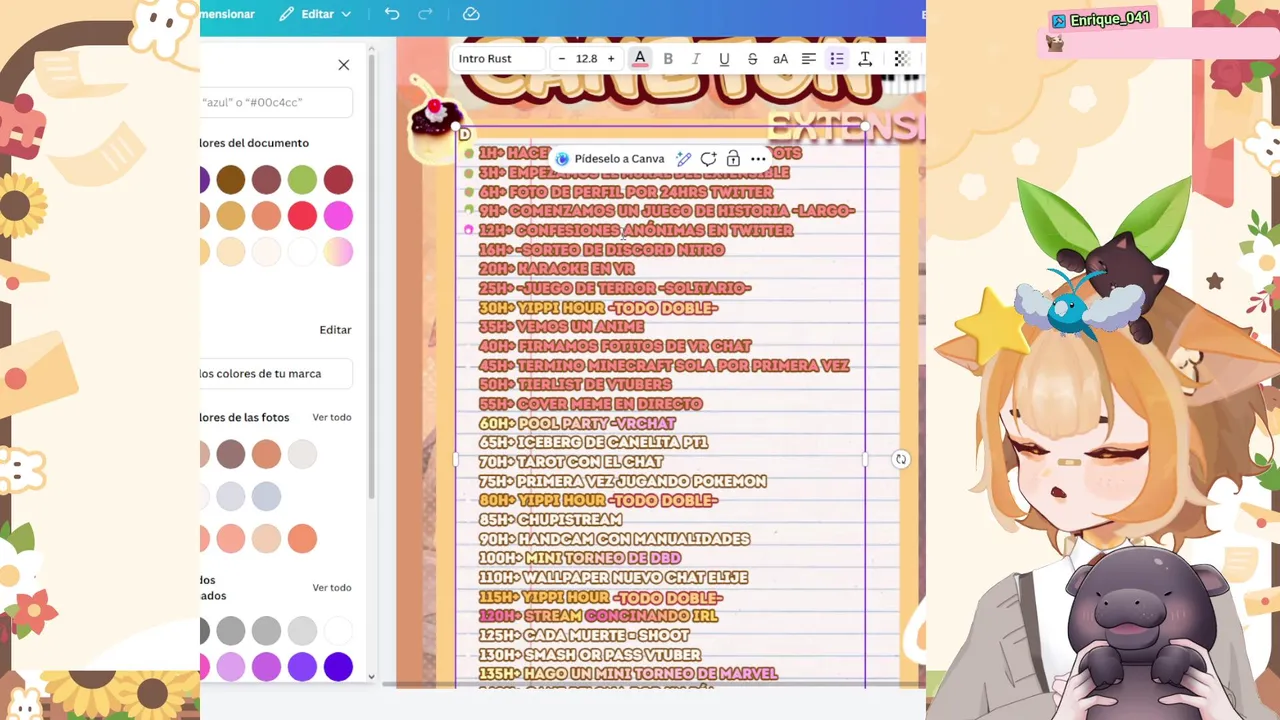
Task: Open the more options ellipsis menu
Action: (758, 159)
